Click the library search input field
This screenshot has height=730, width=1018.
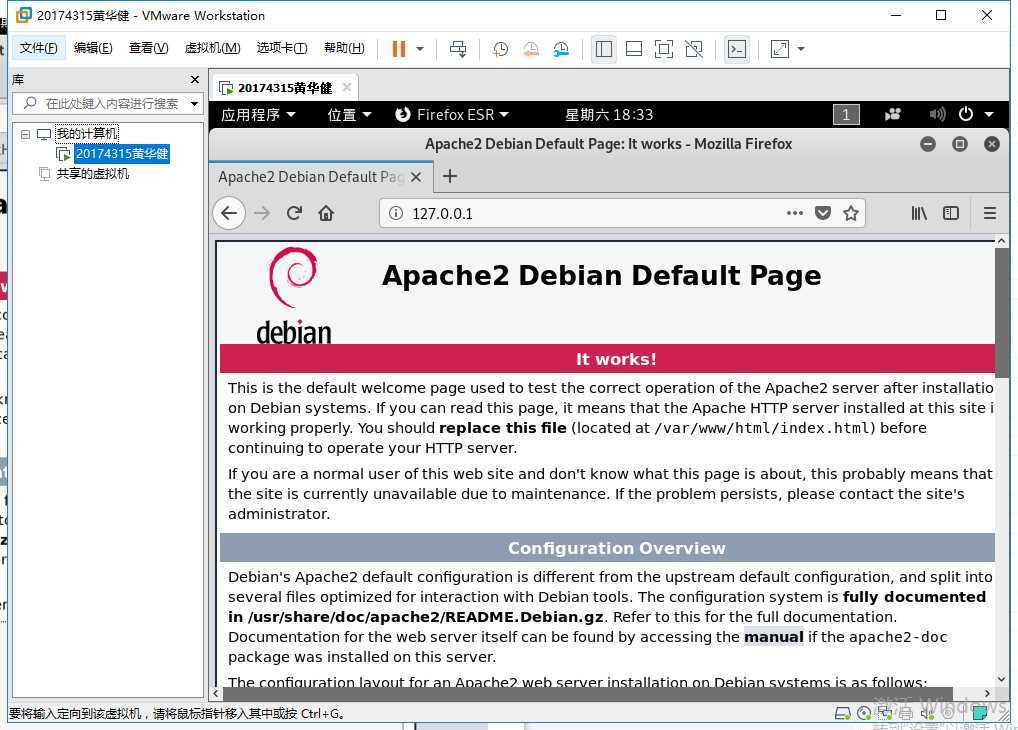tap(106, 103)
